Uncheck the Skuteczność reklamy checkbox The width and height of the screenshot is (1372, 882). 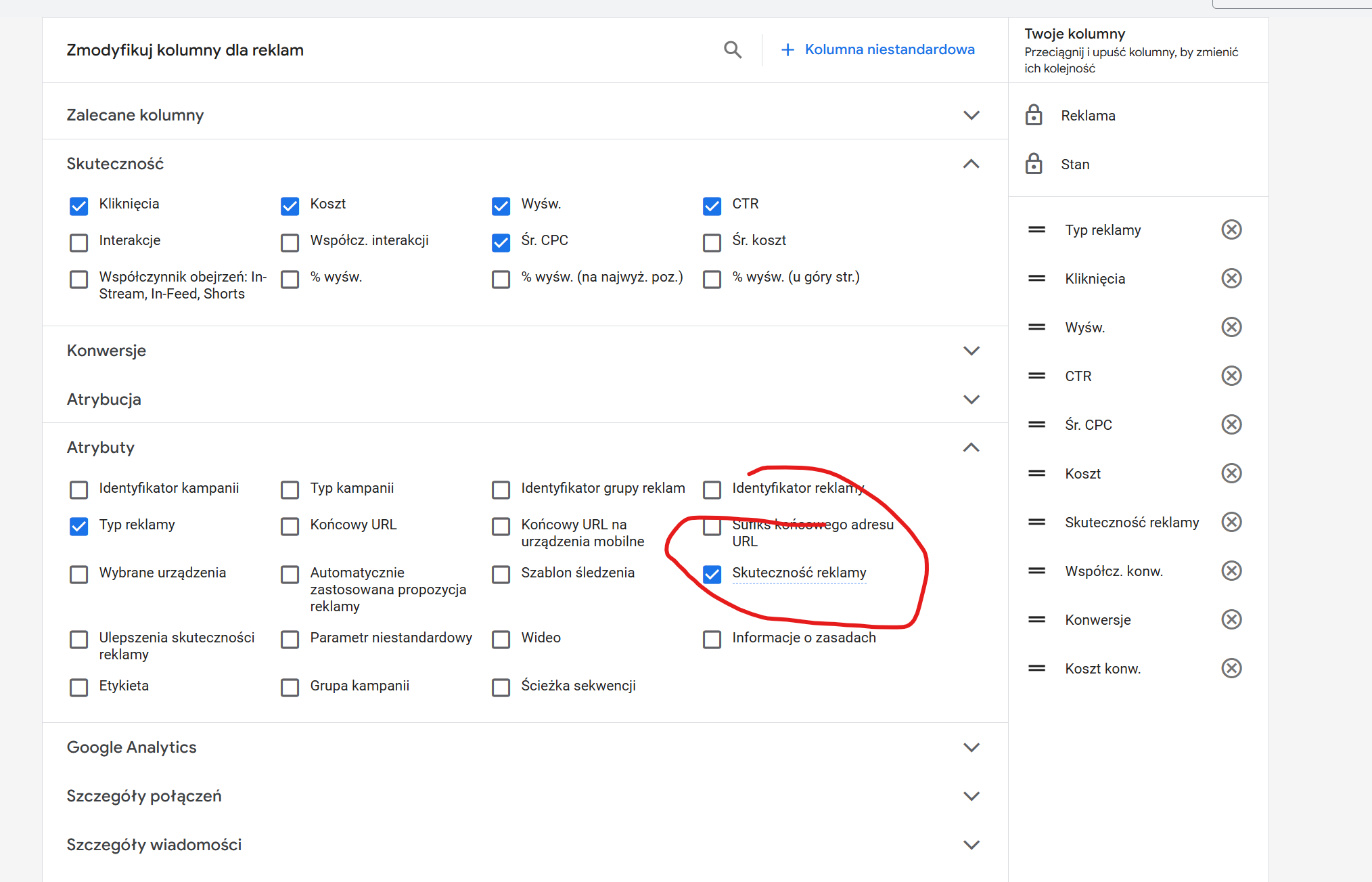pyautogui.click(x=712, y=575)
